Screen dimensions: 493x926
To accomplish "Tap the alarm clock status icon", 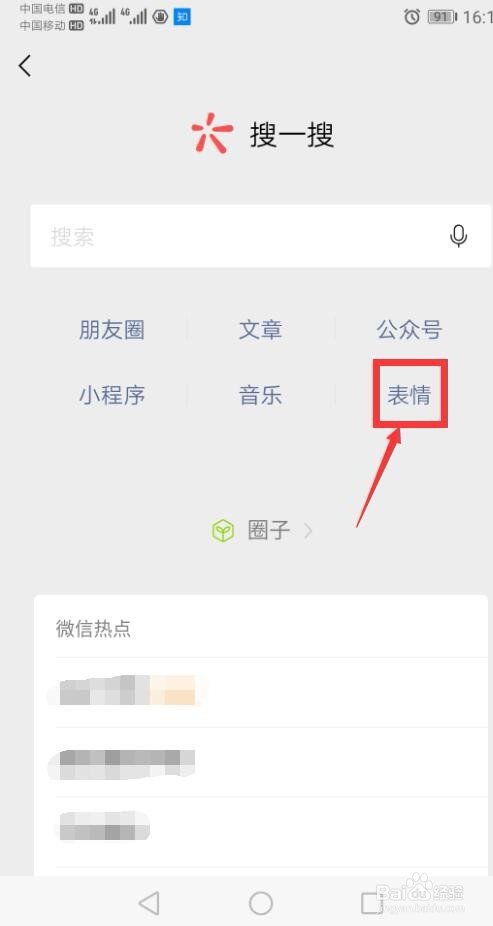I will click(412, 17).
